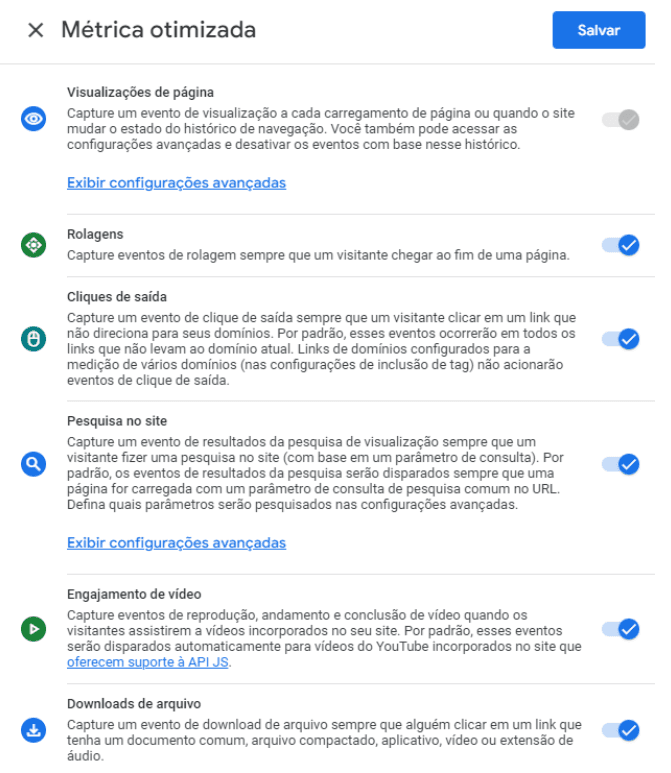Disable Pesquisa no site tracking switch
671x773 pixels.
coord(621,463)
